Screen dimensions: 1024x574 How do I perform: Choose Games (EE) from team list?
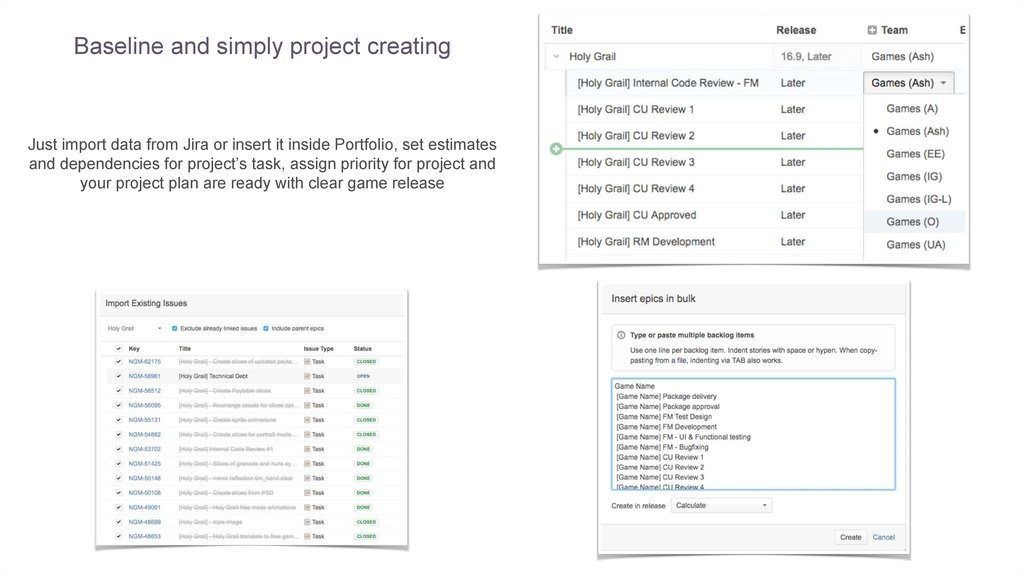point(915,154)
